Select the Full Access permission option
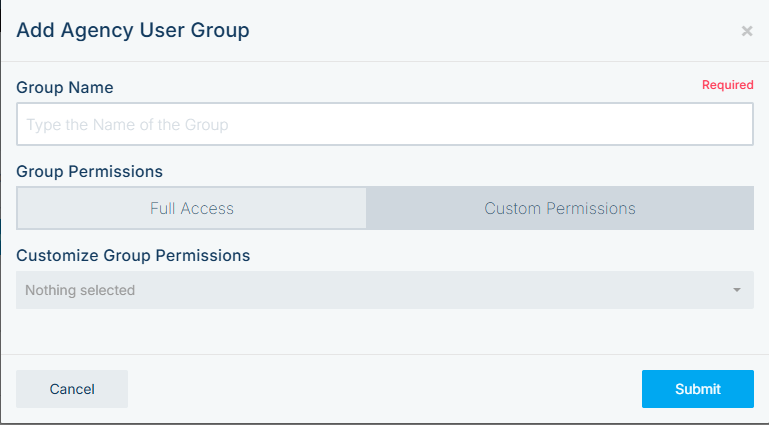769x425 pixels. (192, 208)
